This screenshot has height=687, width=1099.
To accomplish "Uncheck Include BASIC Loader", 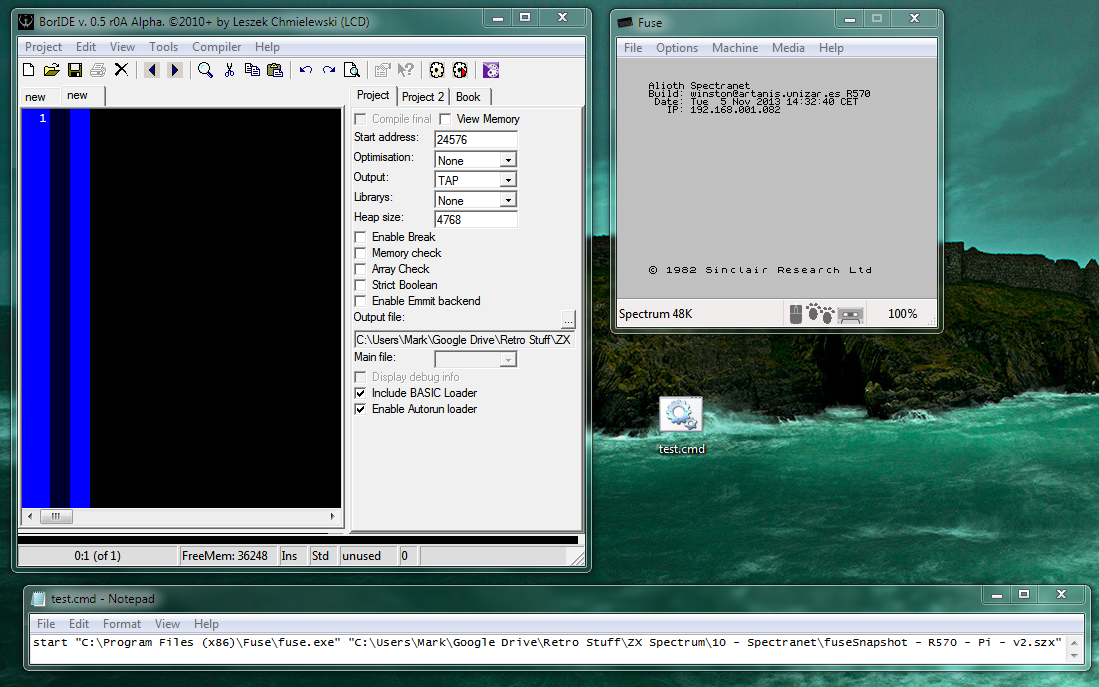I will click(361, 393).
